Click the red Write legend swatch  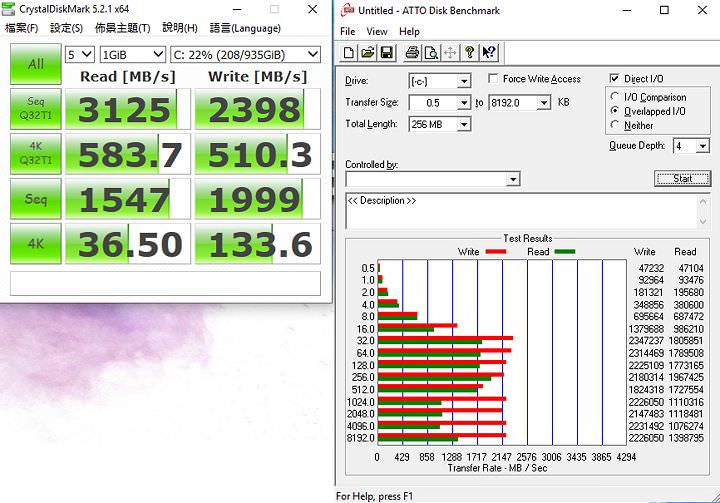click(x=495, y=252)
